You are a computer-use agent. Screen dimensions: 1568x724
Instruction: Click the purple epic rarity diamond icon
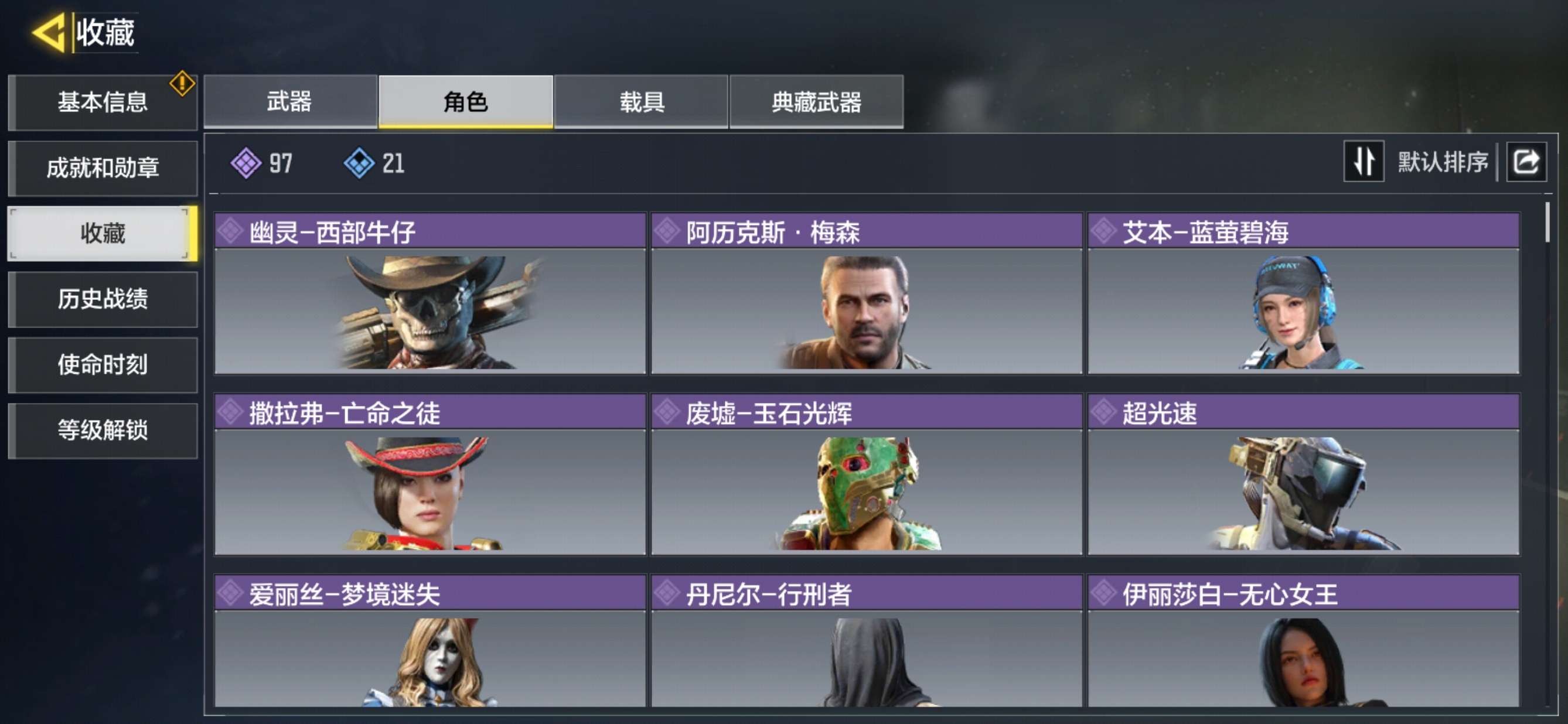click(x=246, y=163)
